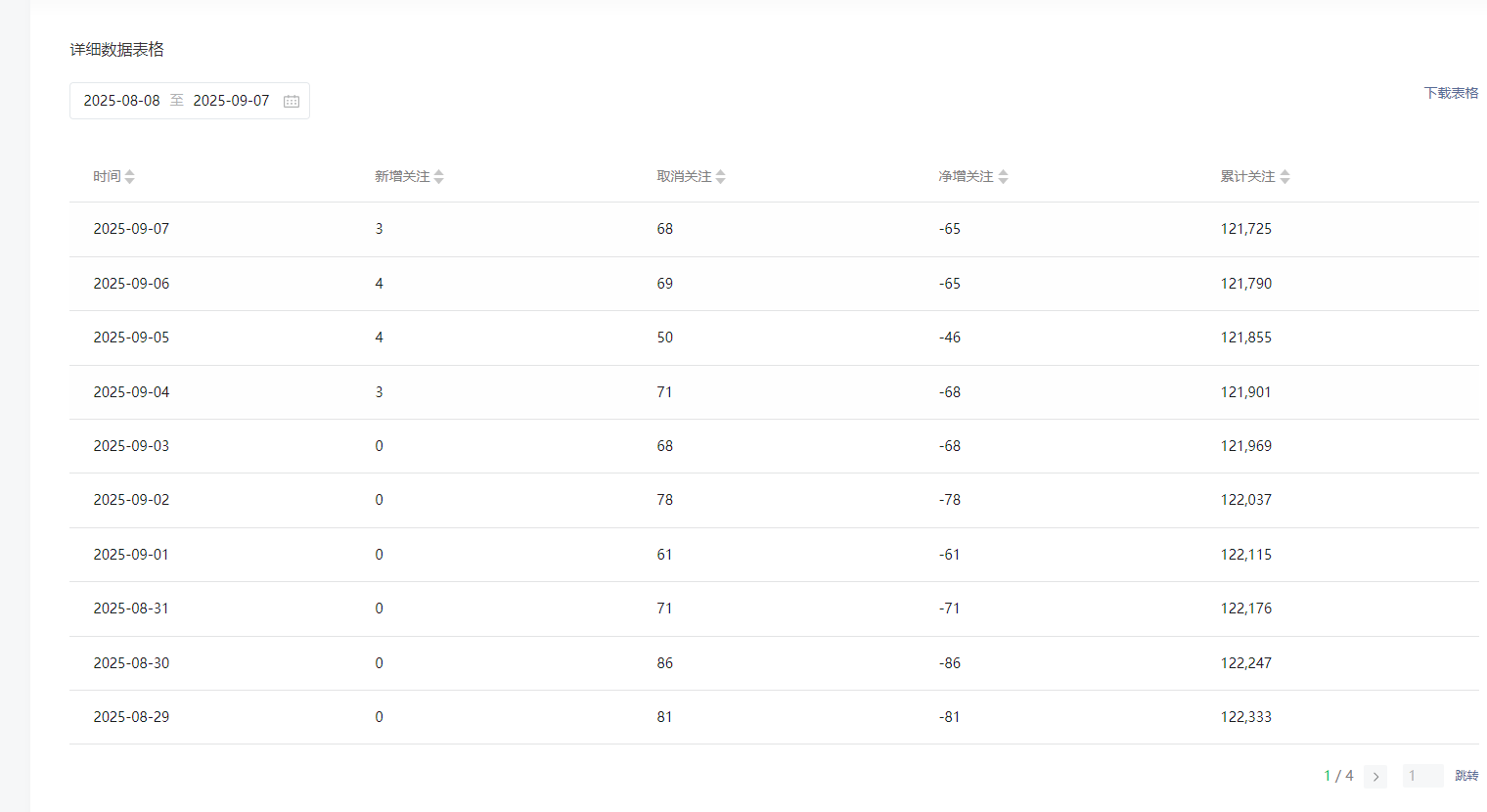Screen dimensions: 1487x812
Task: Focus the page number jump input
Action: pyautogui.click(x=1422, y=776)
